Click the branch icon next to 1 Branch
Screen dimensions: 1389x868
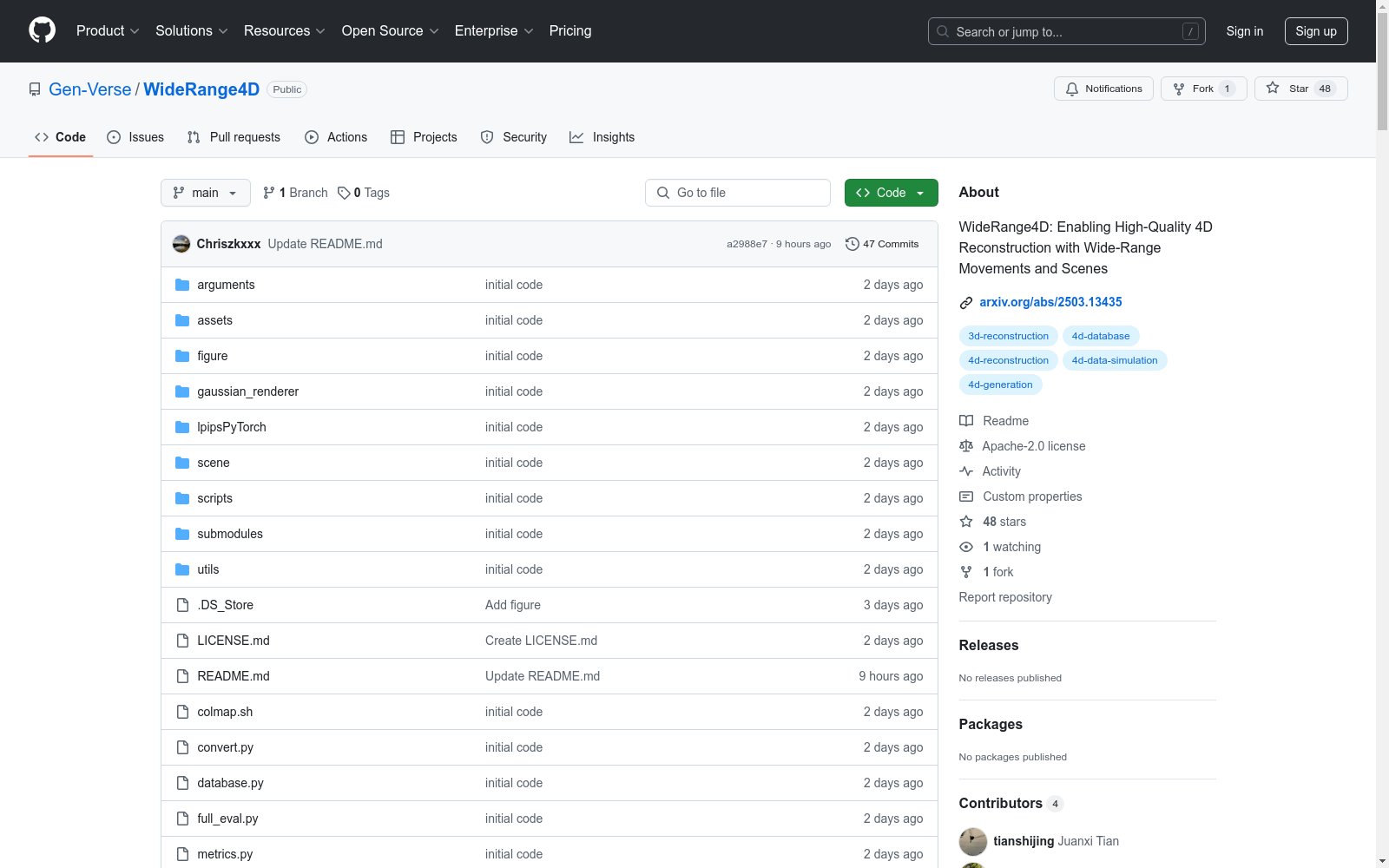tap(269, 193)
